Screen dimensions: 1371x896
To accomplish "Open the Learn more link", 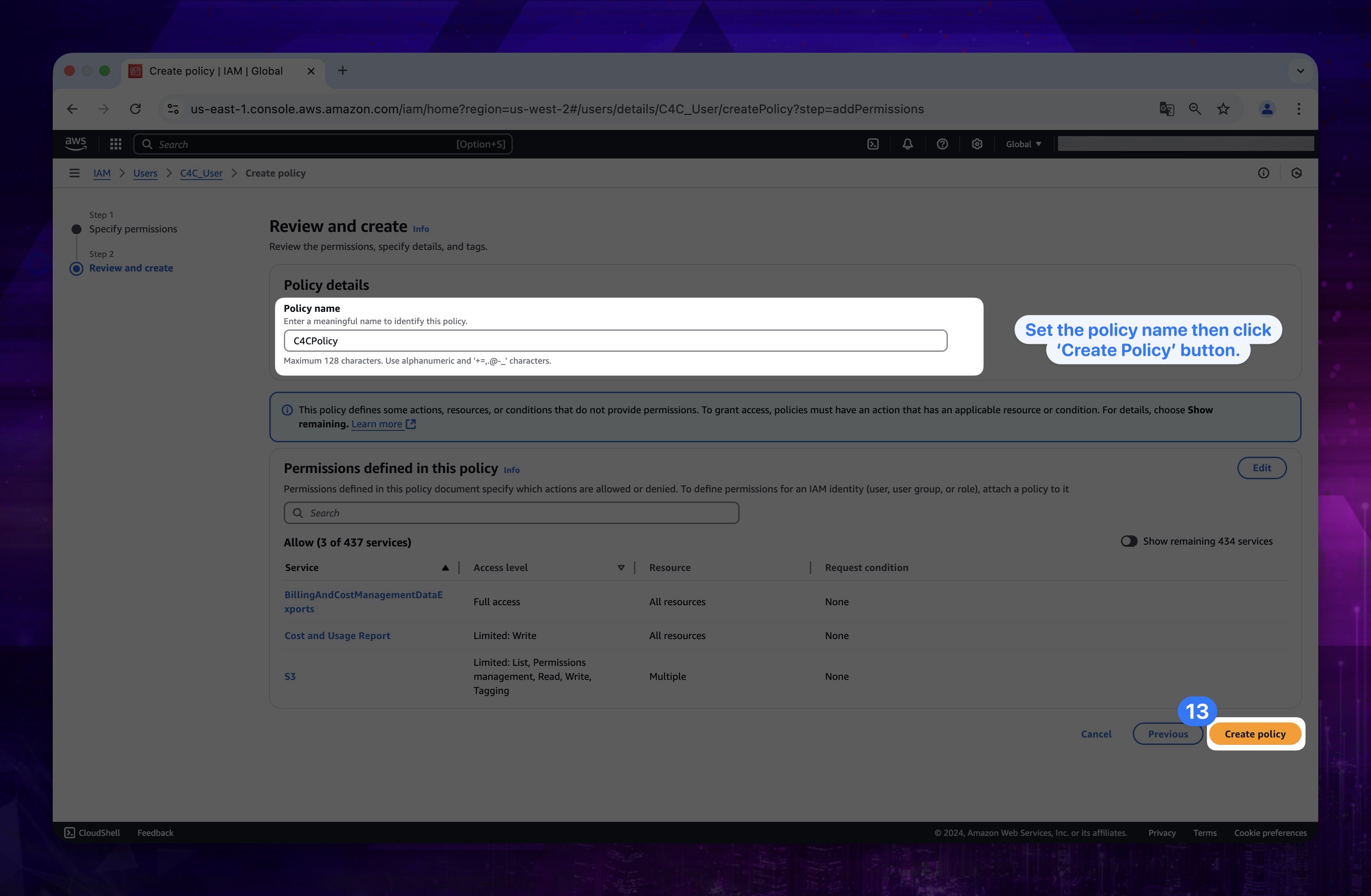I will 384,424.
